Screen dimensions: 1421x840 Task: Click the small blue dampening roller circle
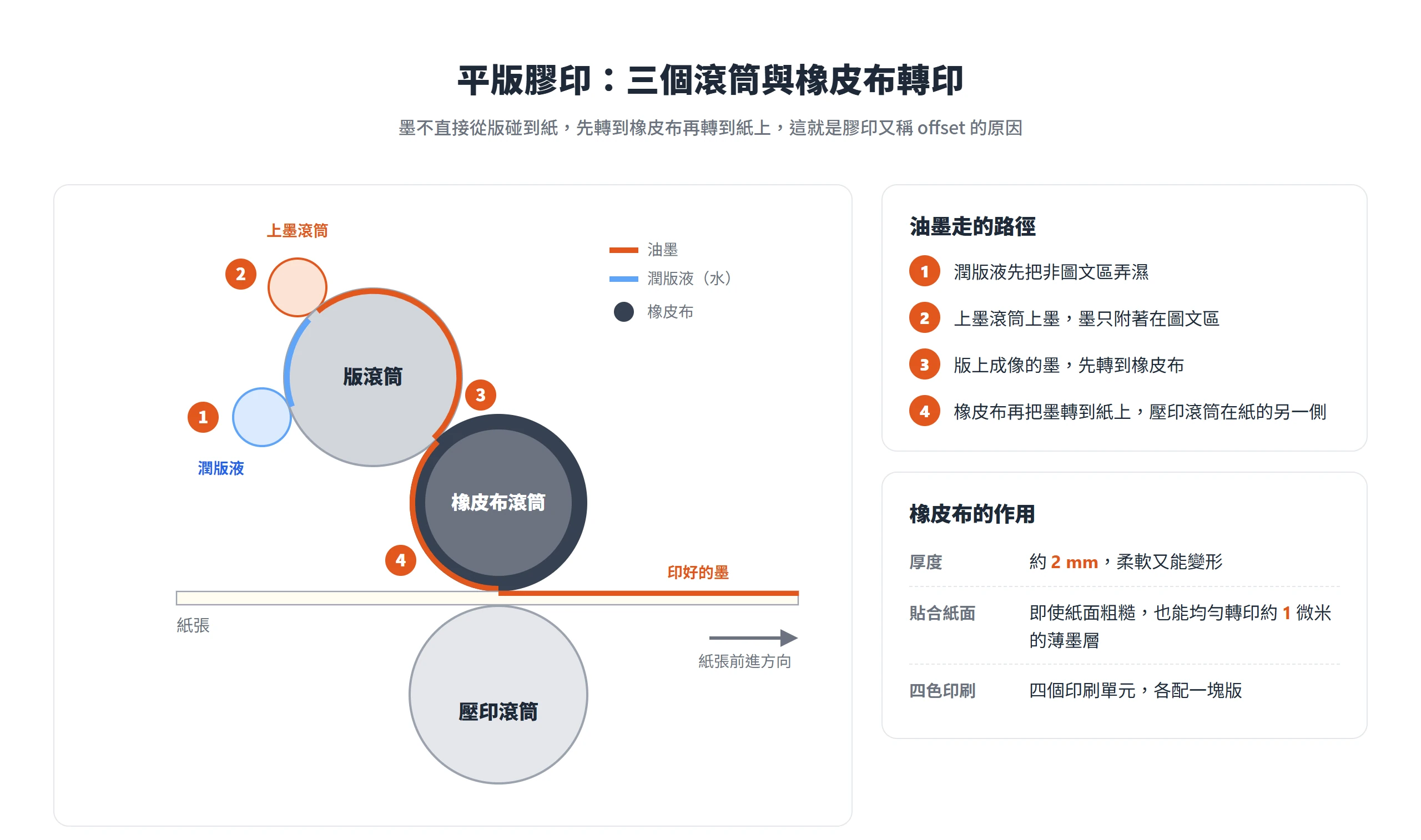[261, 417]
